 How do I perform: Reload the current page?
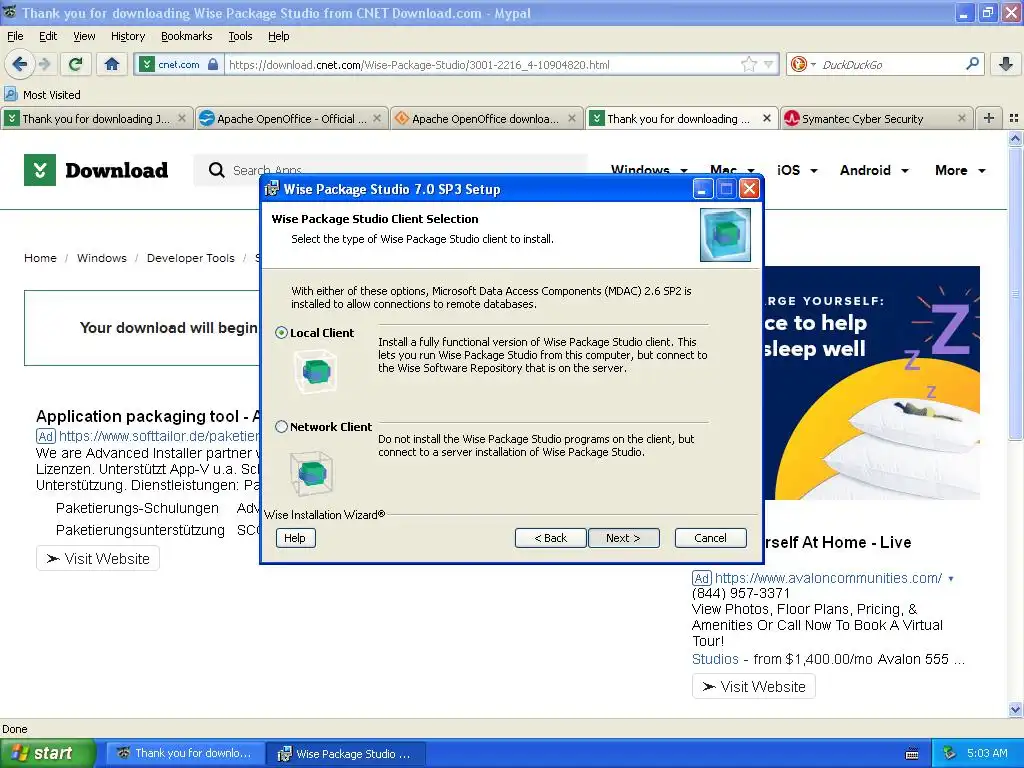(x=76, y=64)
